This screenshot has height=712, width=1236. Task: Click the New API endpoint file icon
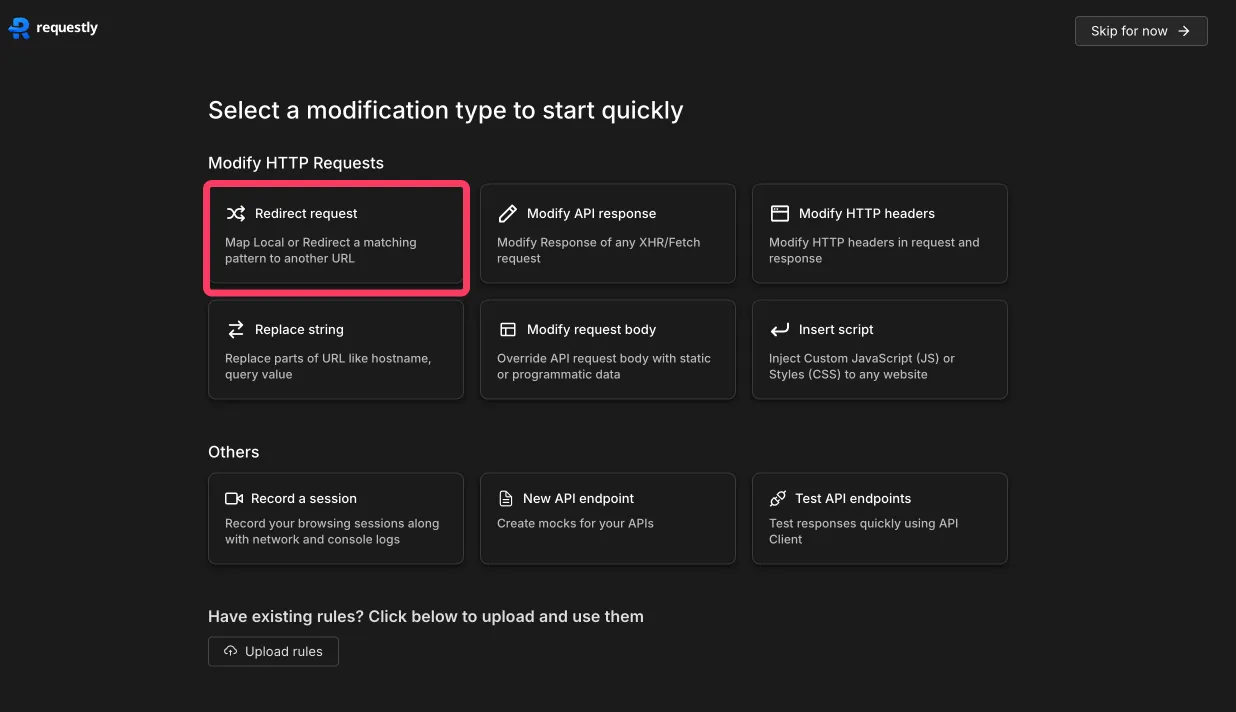point(506,498)
